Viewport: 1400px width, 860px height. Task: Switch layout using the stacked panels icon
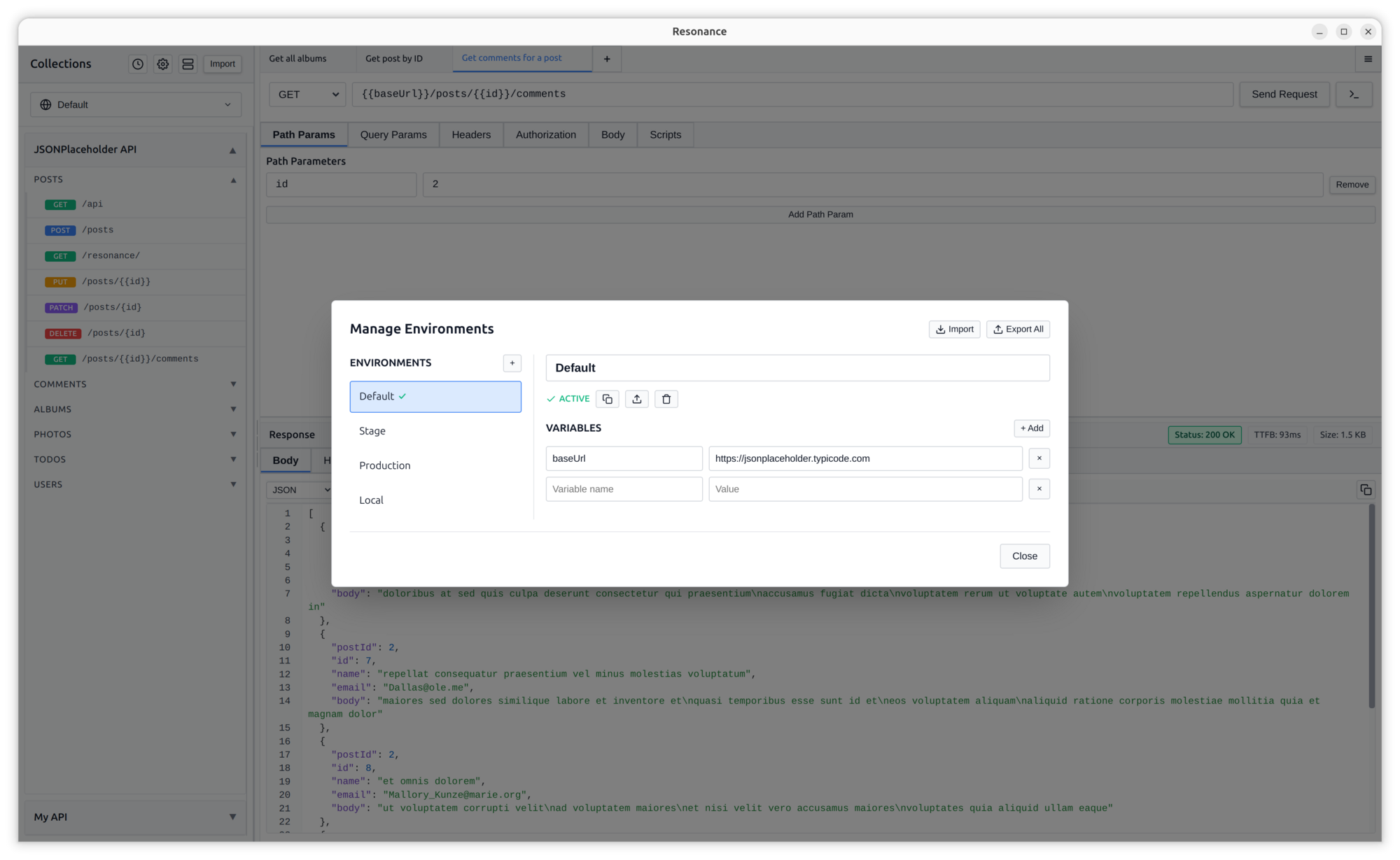[x=188, y=64]
